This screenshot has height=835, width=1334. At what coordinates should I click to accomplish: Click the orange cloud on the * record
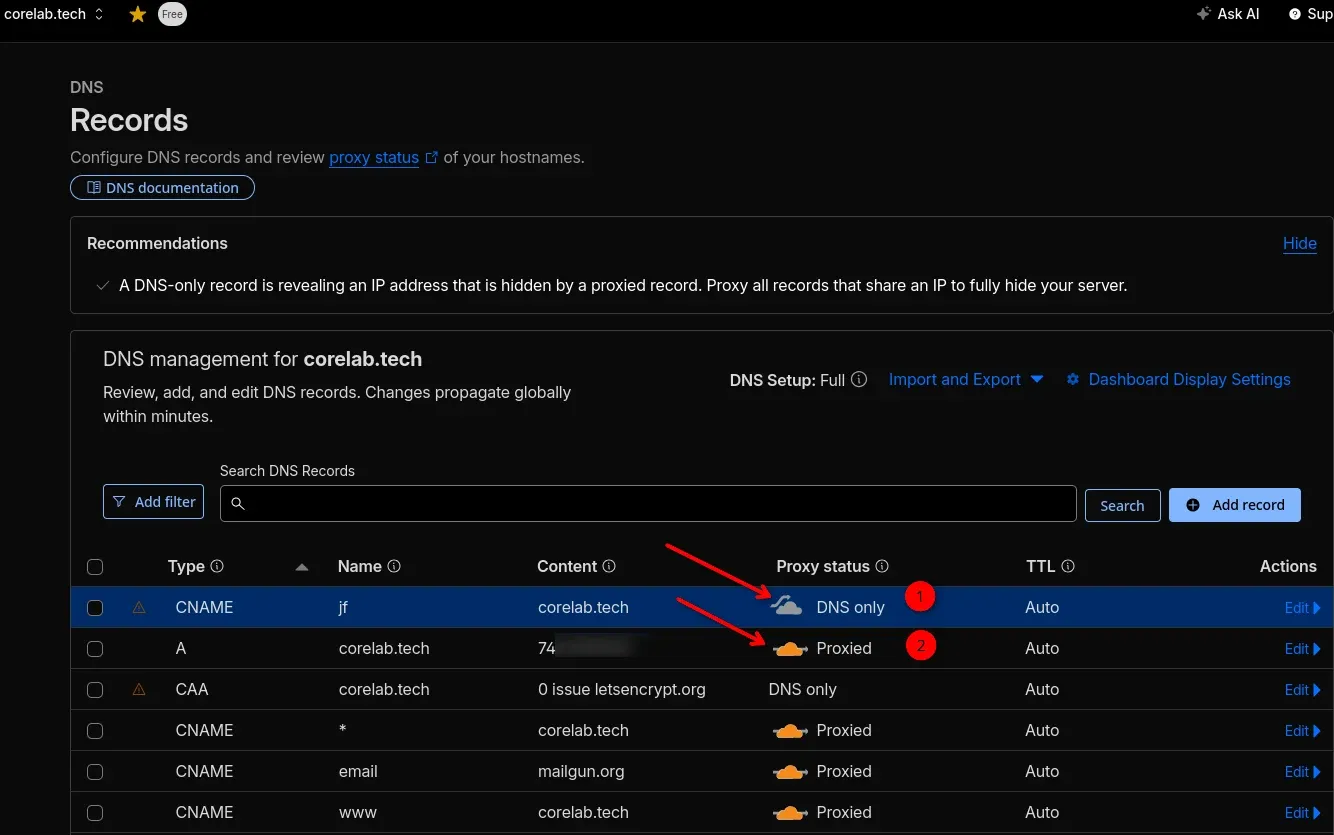coord(790,731)
